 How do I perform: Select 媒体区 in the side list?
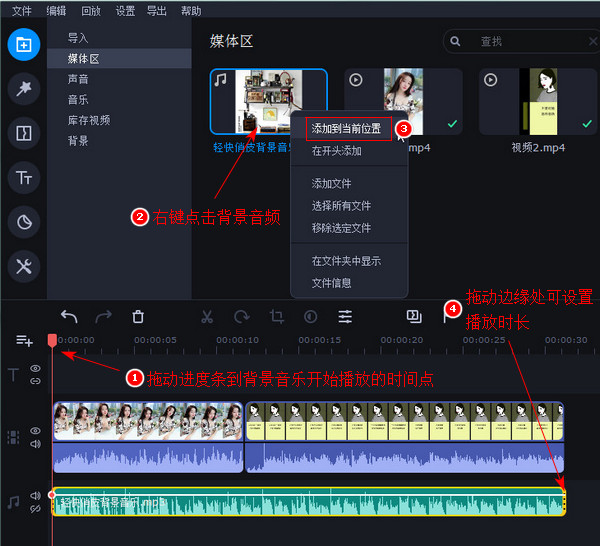(119, 59)
